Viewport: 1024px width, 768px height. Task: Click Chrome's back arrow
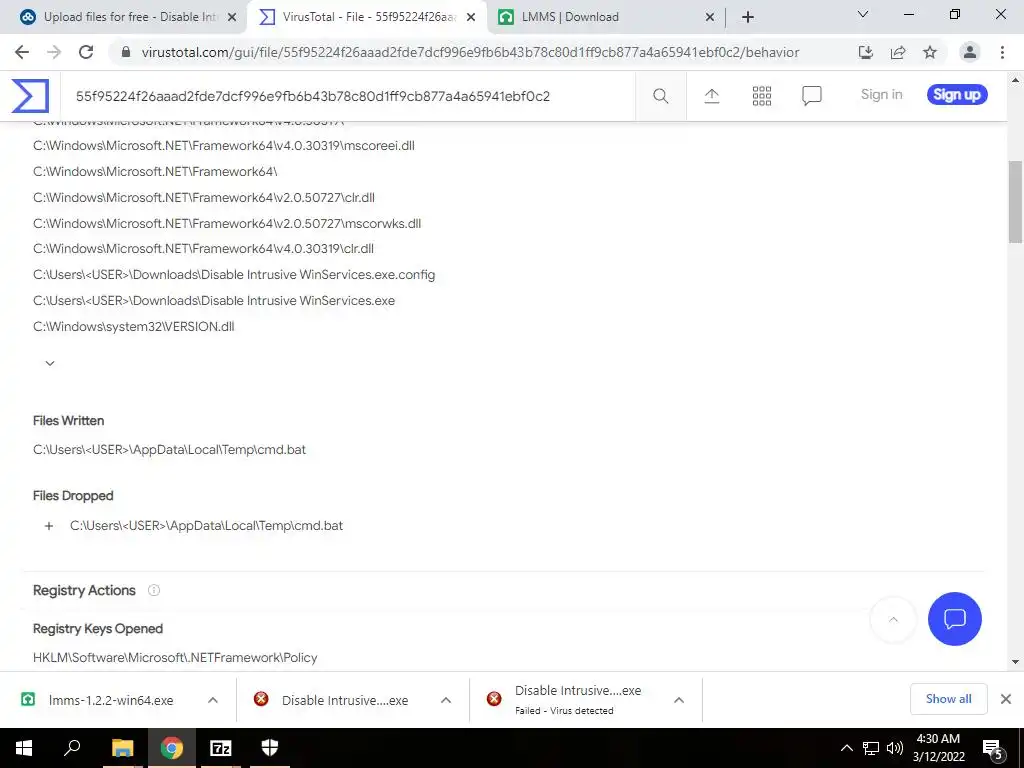[x=22, y=52]
